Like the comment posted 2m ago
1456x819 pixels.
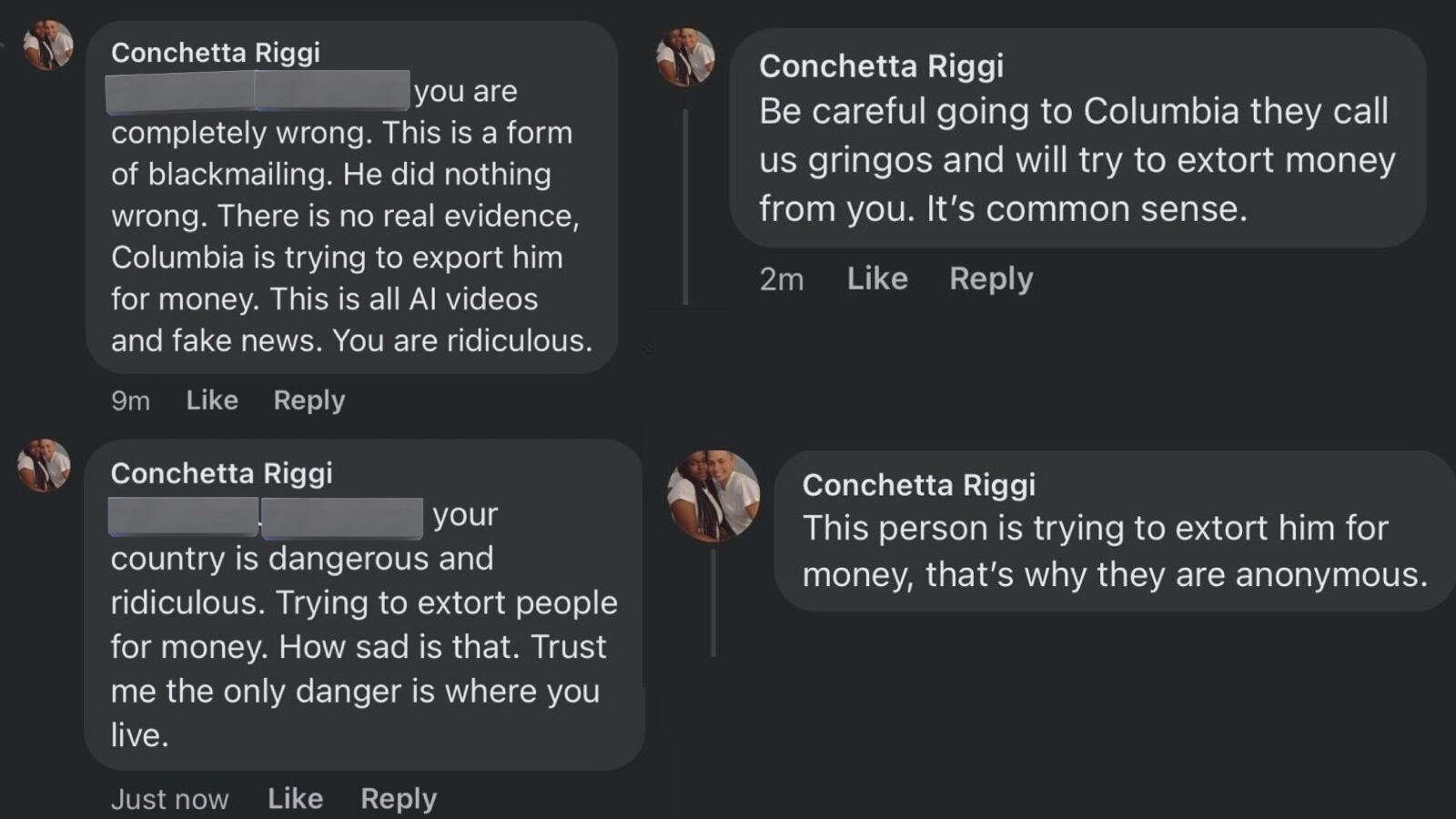coord(877,278)
